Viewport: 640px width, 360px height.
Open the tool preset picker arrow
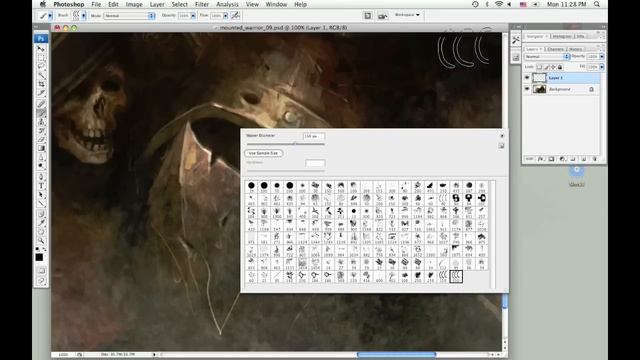50,16
